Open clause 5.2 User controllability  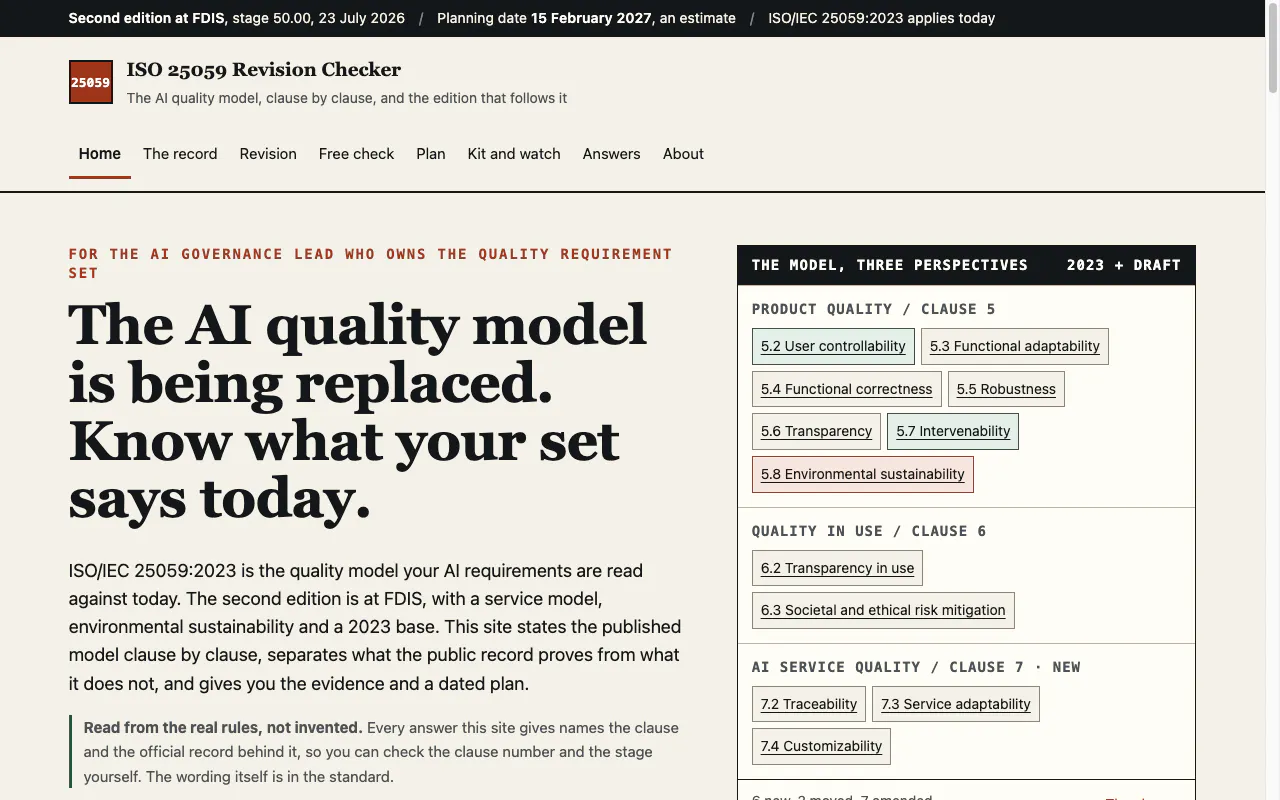[x=833, y=346]
